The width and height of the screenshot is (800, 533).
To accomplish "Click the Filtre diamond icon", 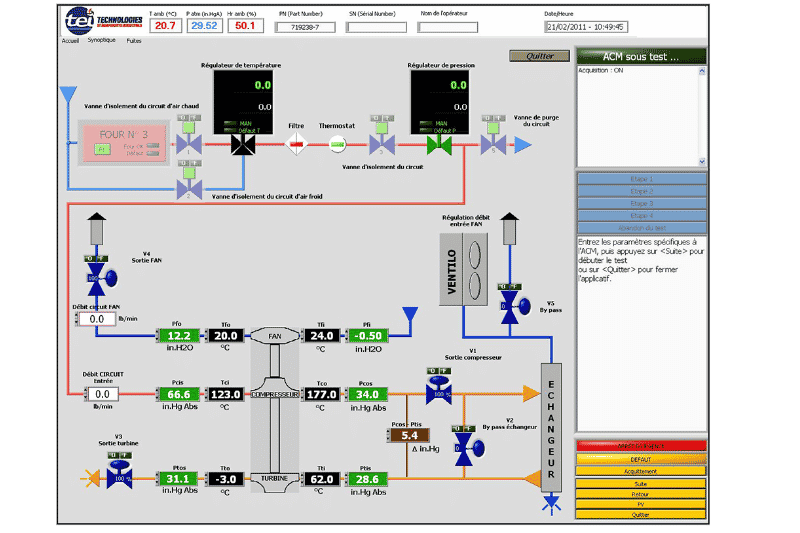I will click(x=296, y=146).
